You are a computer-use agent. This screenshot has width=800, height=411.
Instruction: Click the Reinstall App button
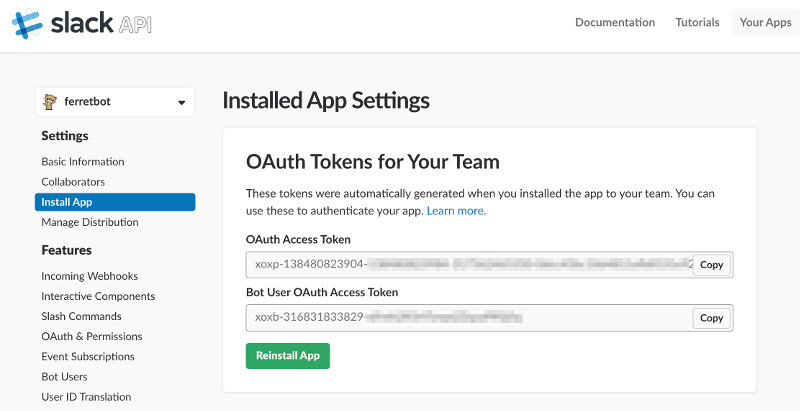[x=288, y=356]
